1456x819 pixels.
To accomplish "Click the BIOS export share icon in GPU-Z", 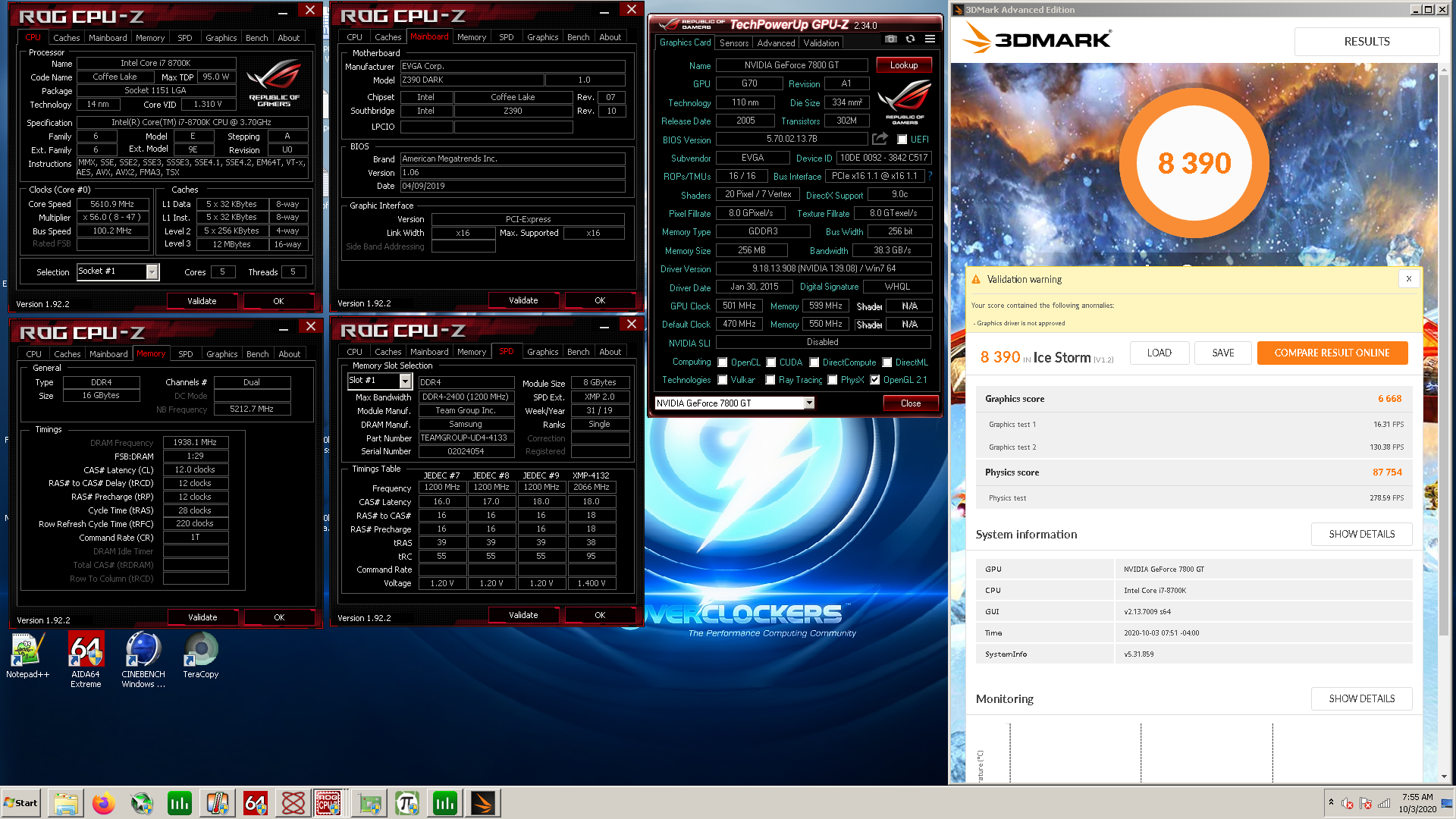I will [x=880, y=139].
